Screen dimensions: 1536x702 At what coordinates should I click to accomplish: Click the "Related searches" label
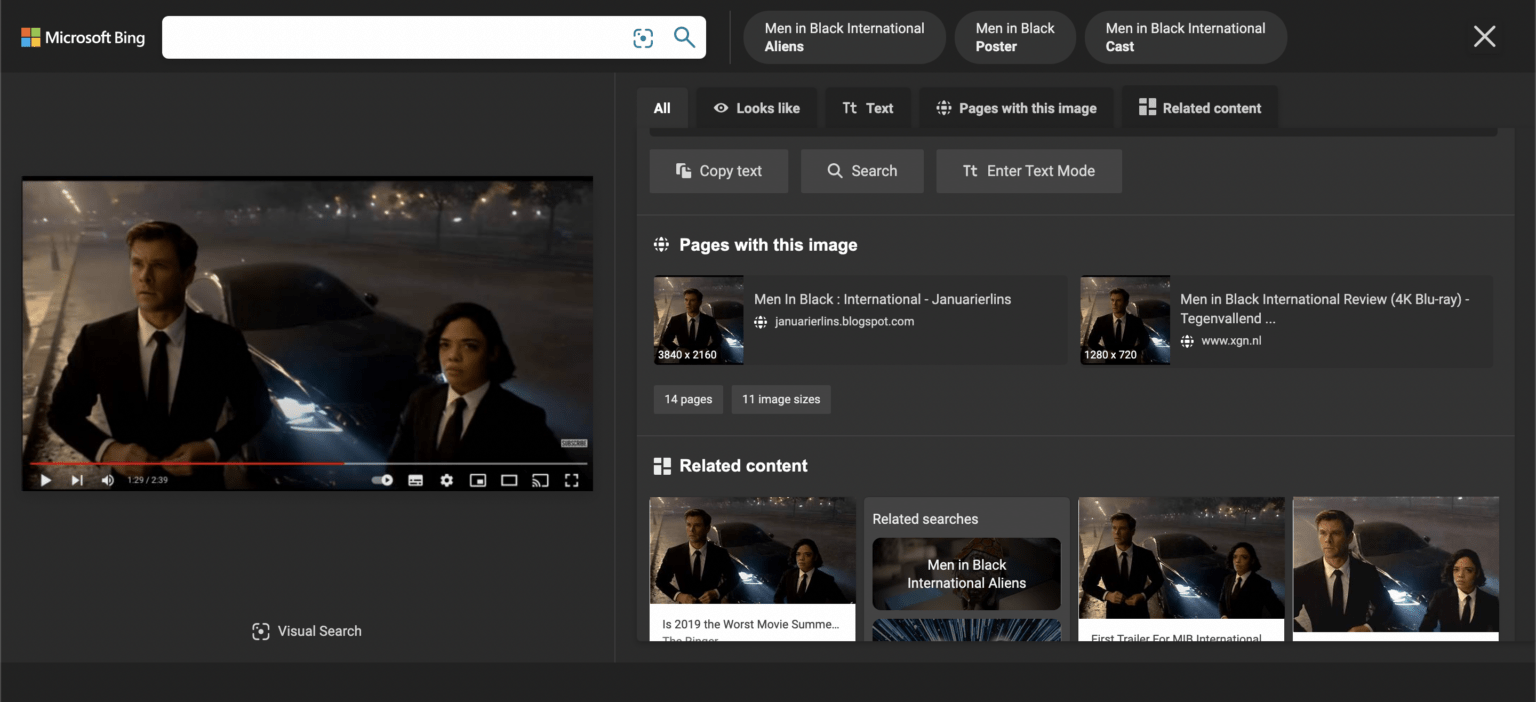[925, 519]
